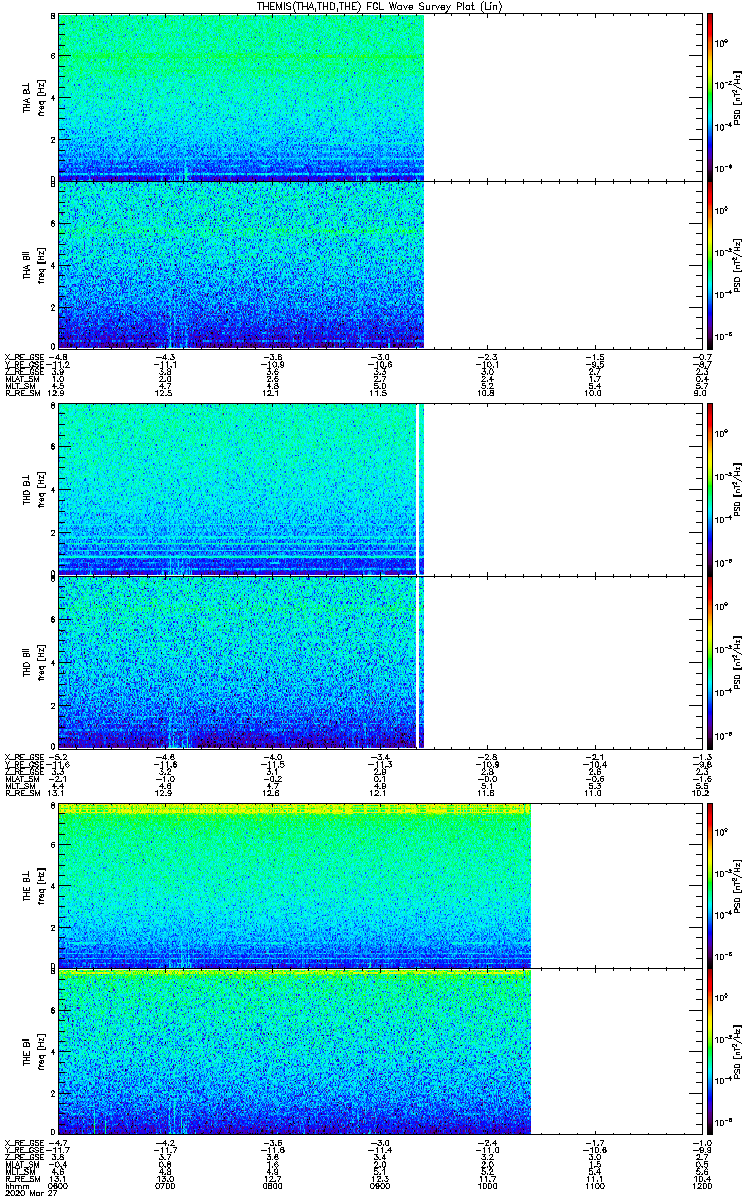This screenshot has height=1200, width=750.
Task: Click the PSD color bar beside THE B-perpendicular
Action: pos(710,885)
